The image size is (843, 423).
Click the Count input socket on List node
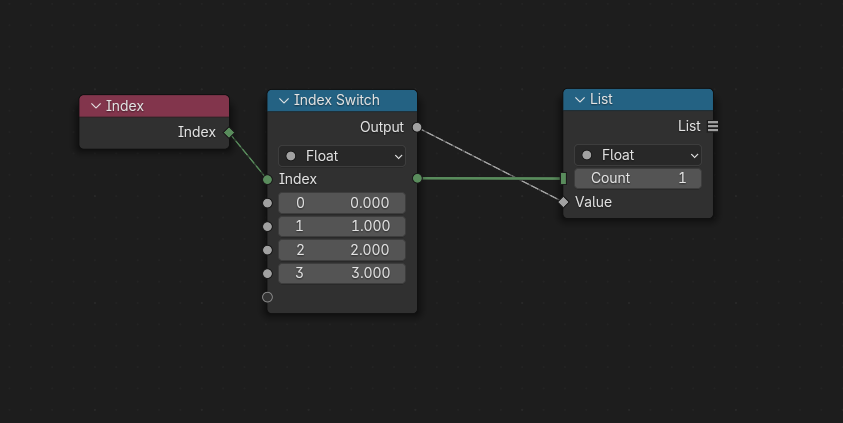[563, 178]
